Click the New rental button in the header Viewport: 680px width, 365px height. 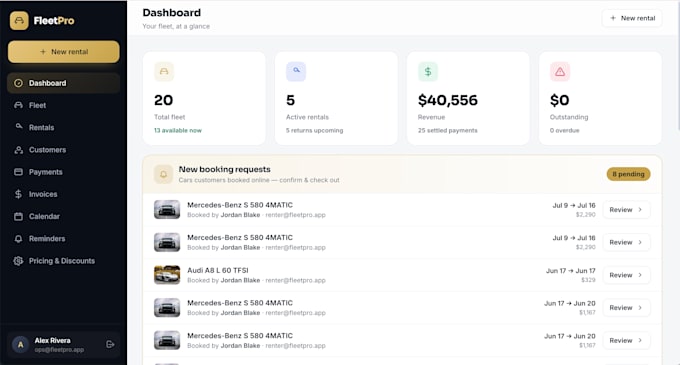(x=632, y=18)
